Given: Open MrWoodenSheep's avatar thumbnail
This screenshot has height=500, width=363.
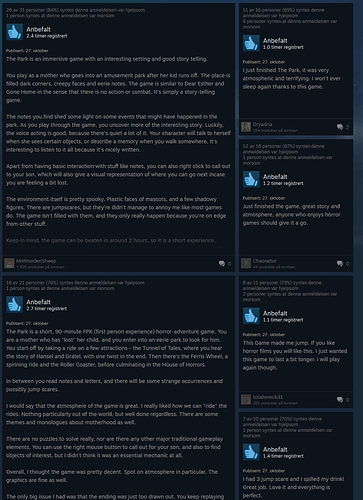Looking at the screenshot, I should (9, 263).
